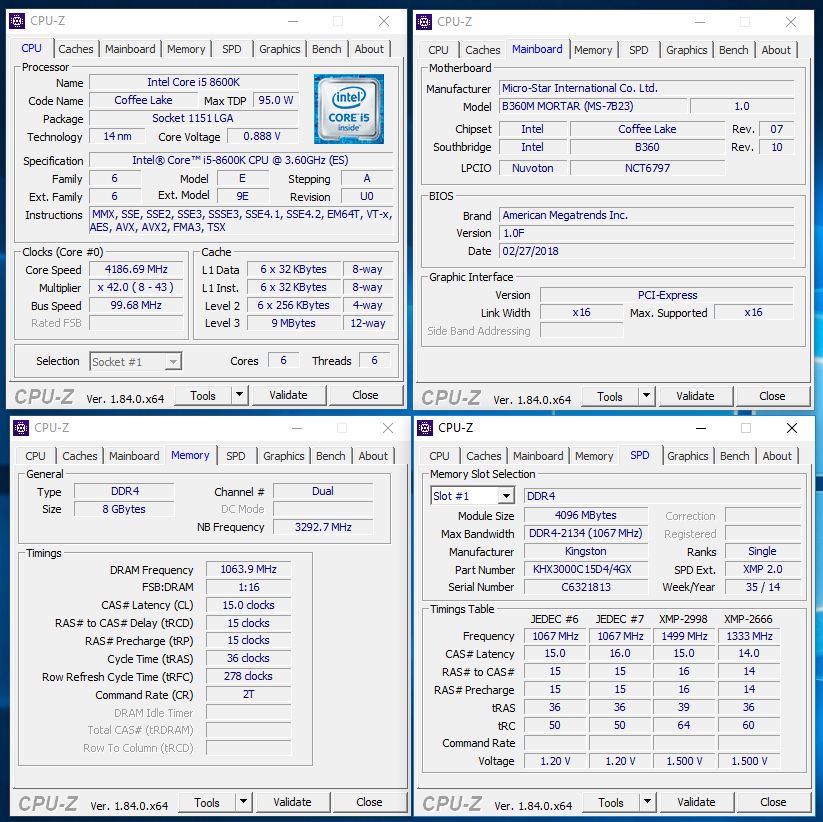Click the BIOS date 02/27/2018 field
823x822 pixels.
646,251
